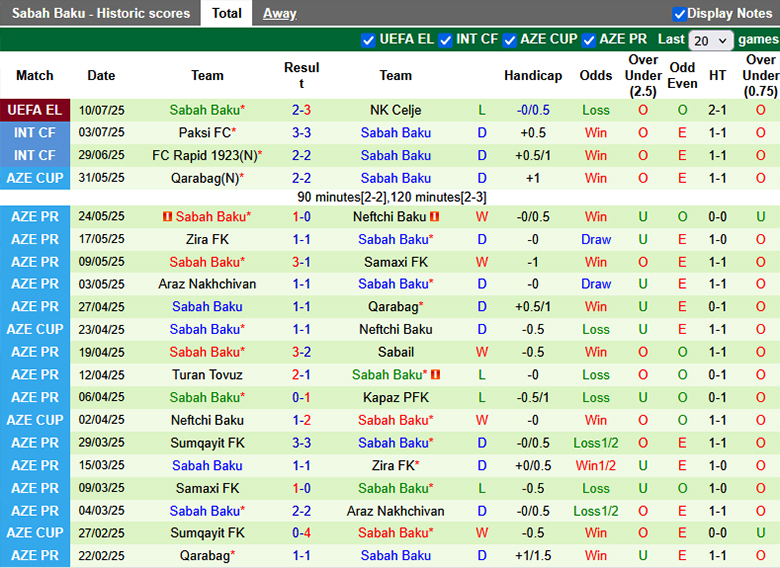Open Araz Nakhchivan home team on 03/05/25

coord(207,284)
